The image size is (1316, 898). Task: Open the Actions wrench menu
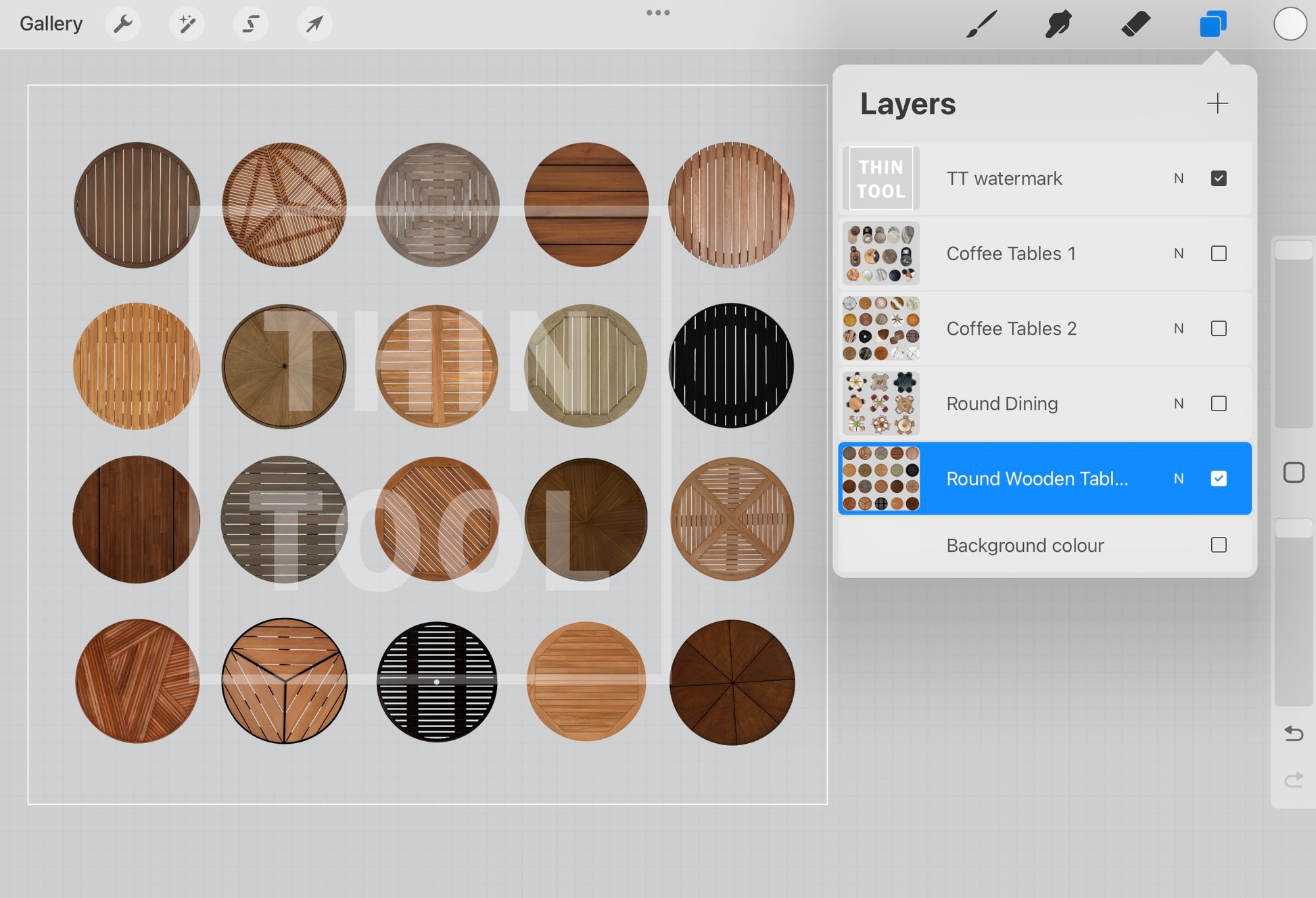pyautogui.click(x=122, y=24)
